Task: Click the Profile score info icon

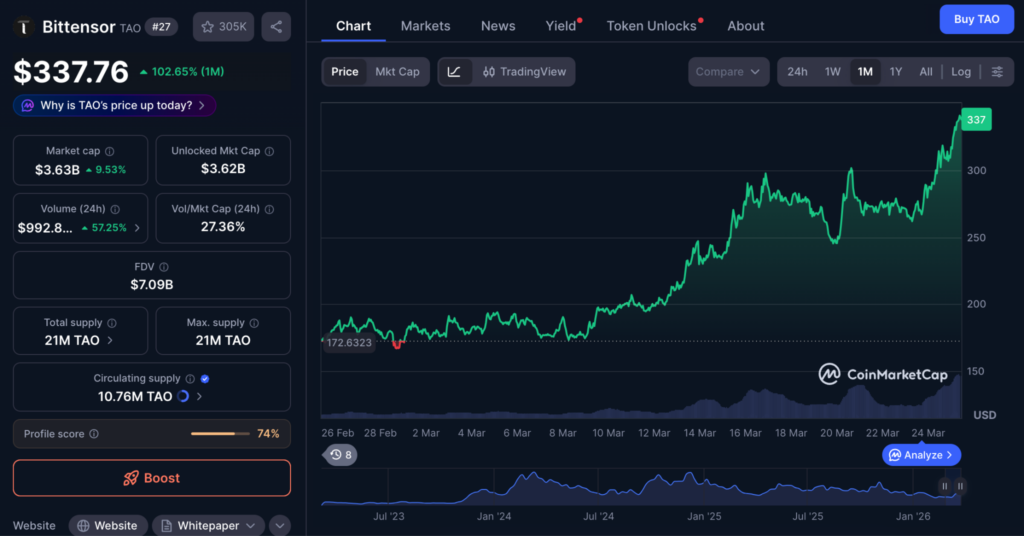Action: click(94, 434)
